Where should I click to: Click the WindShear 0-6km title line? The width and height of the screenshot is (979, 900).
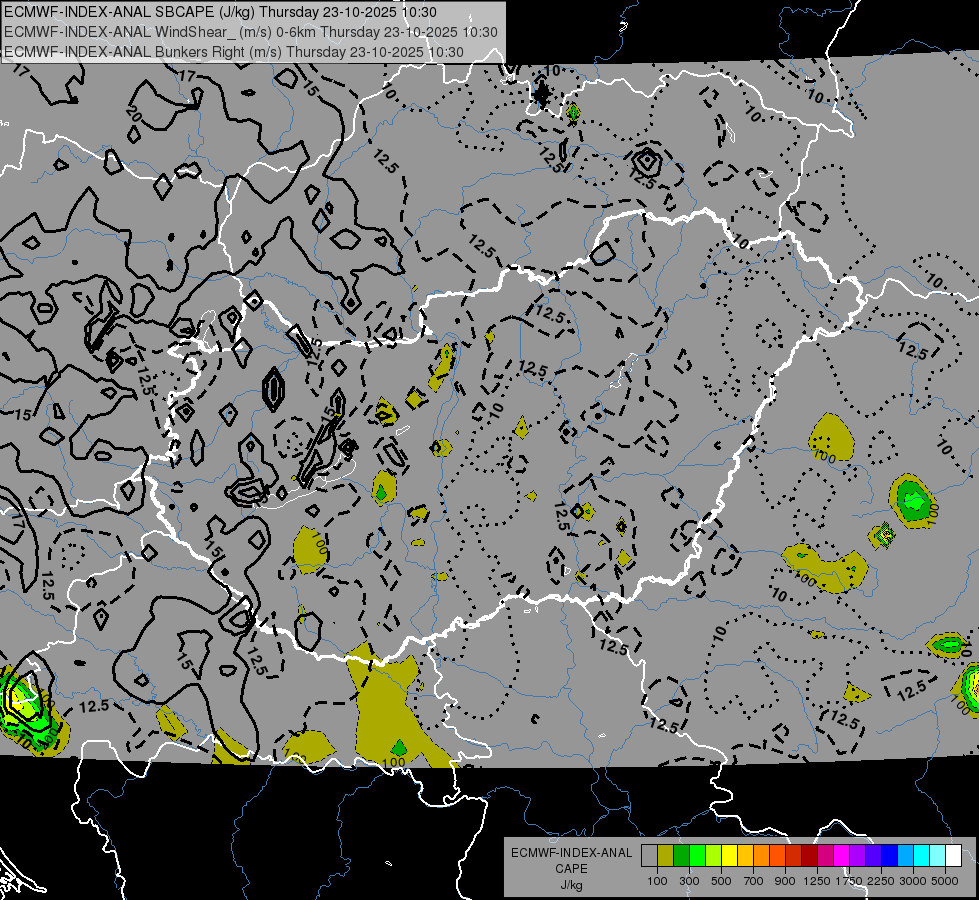coord(250,32)
